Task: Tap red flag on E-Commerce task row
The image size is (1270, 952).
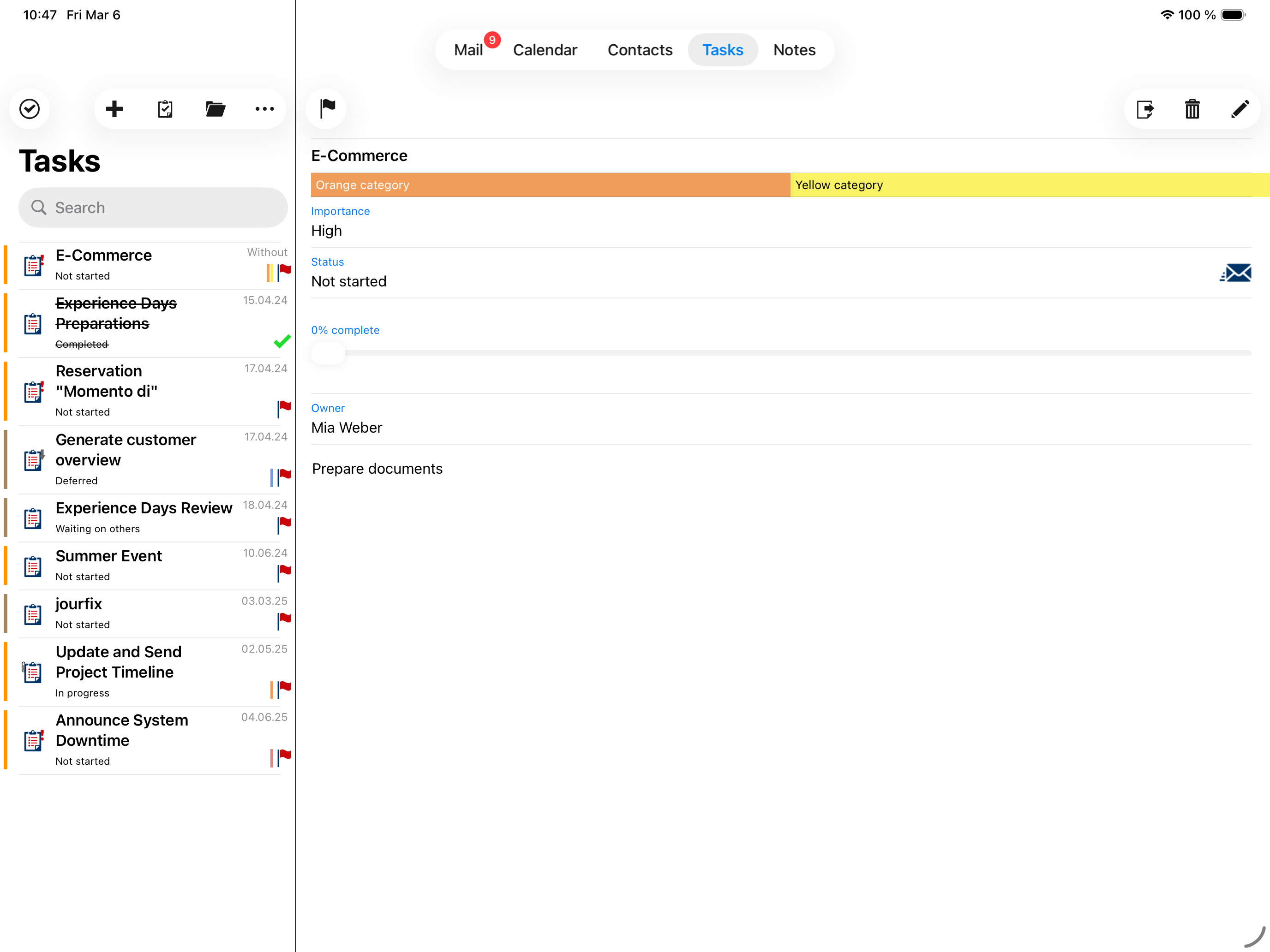Action: 284,272
